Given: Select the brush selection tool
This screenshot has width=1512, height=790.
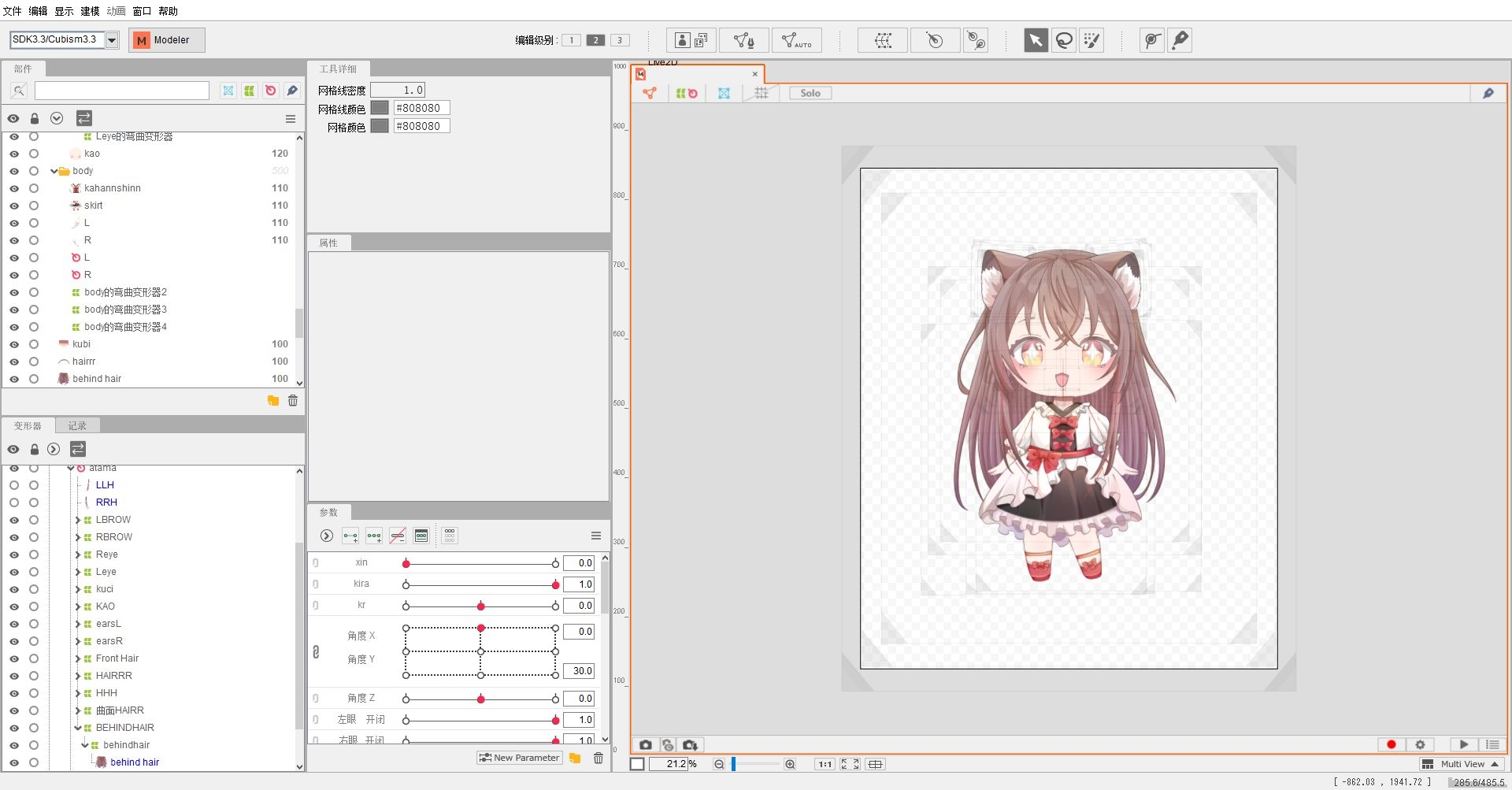Looking at the screenshot, I should point(1091,40).
